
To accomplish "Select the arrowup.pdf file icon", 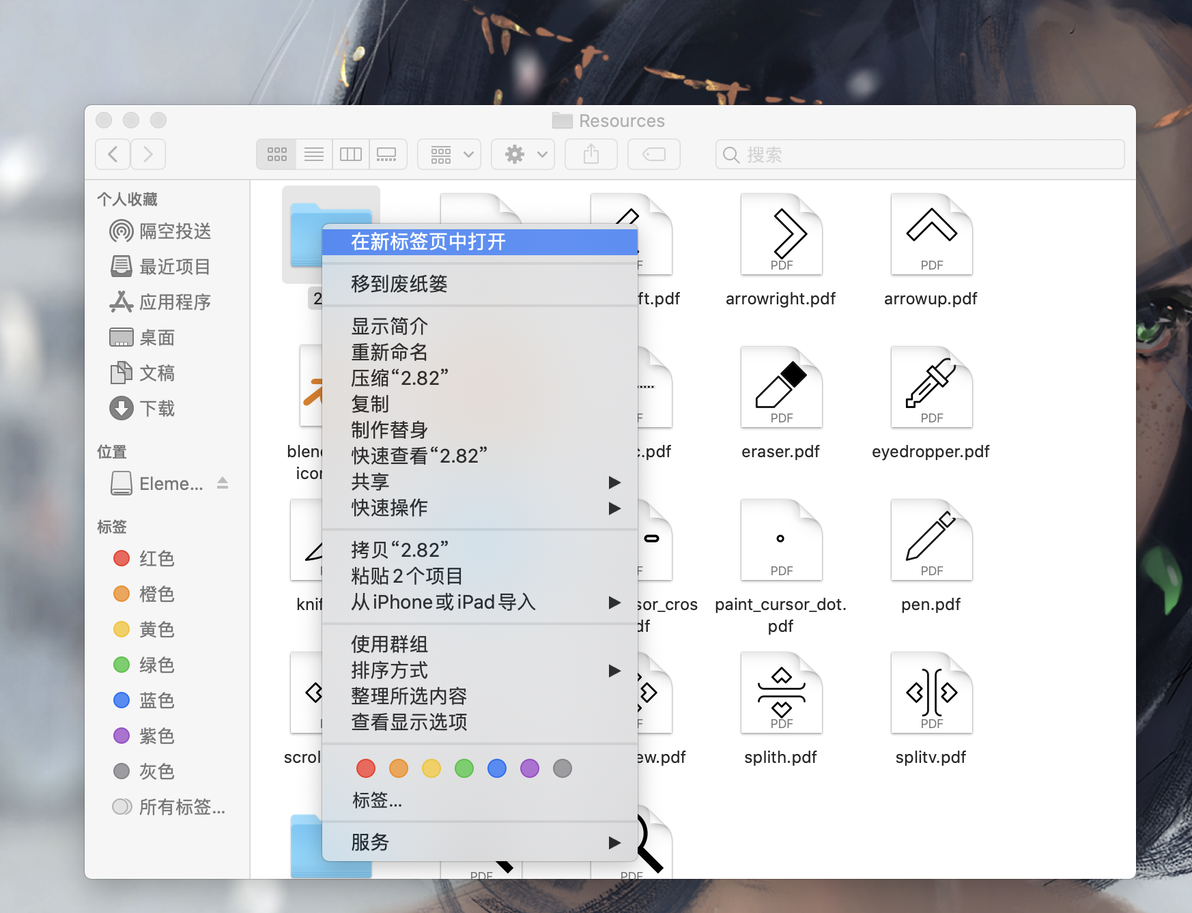I will coord(931,234).
